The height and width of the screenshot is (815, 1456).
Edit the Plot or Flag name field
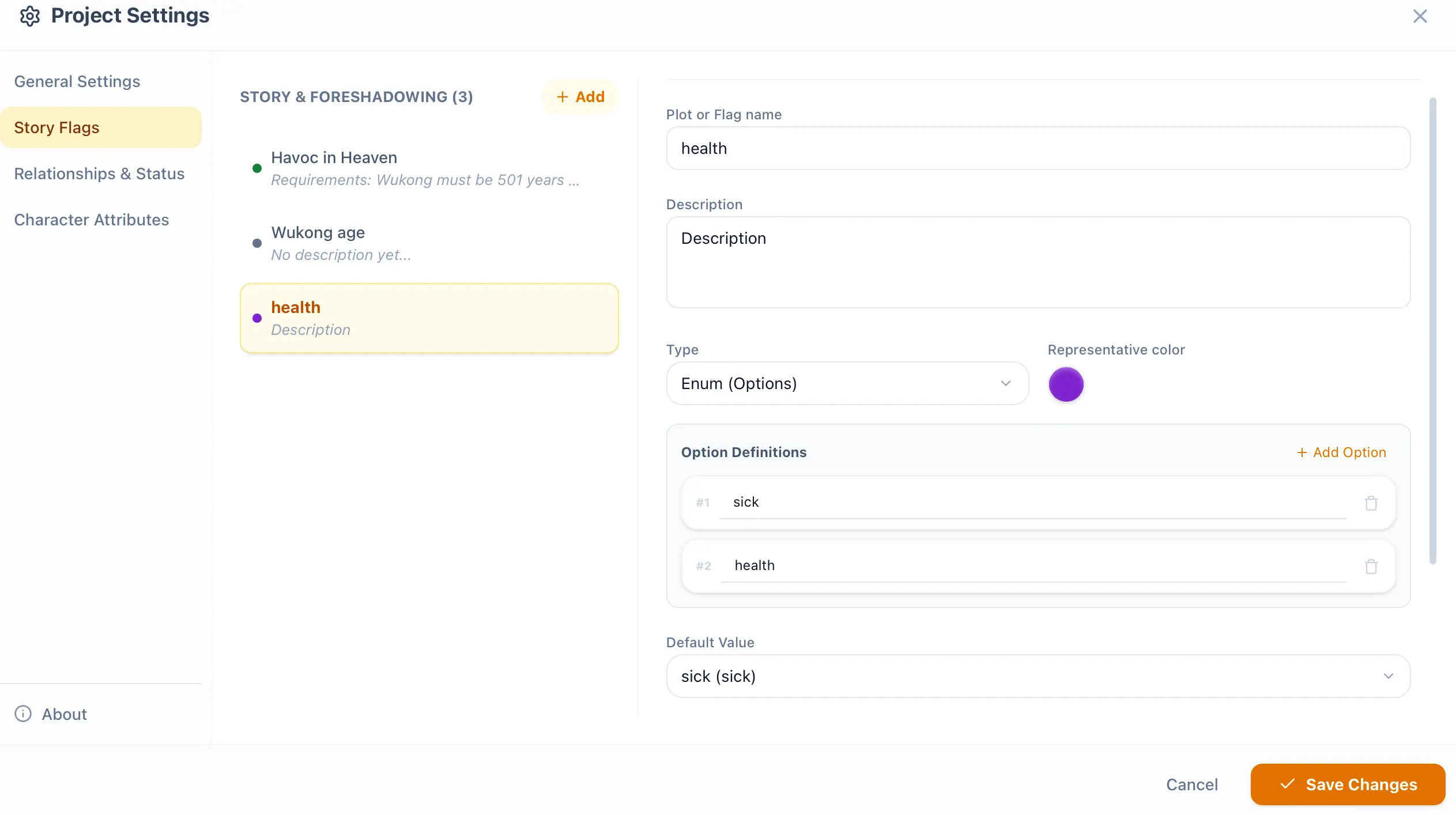point(1038,148)
